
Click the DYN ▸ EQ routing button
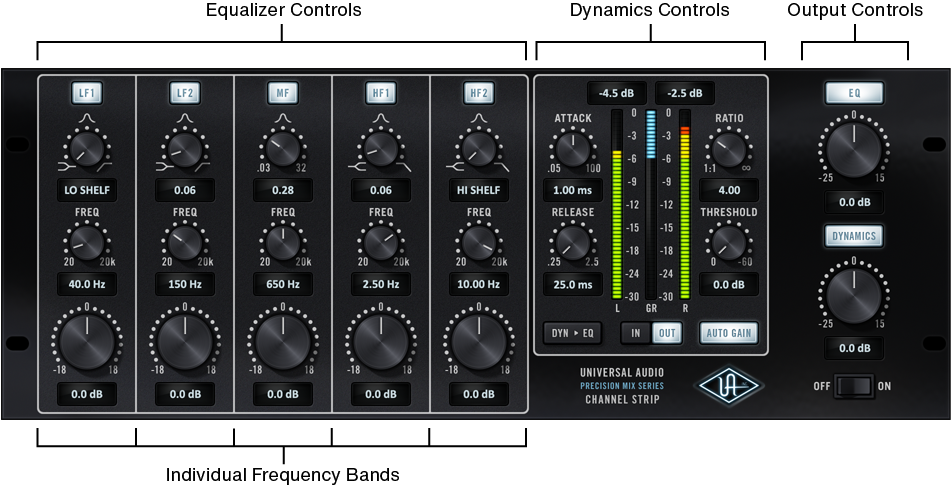tap(573, 333)
